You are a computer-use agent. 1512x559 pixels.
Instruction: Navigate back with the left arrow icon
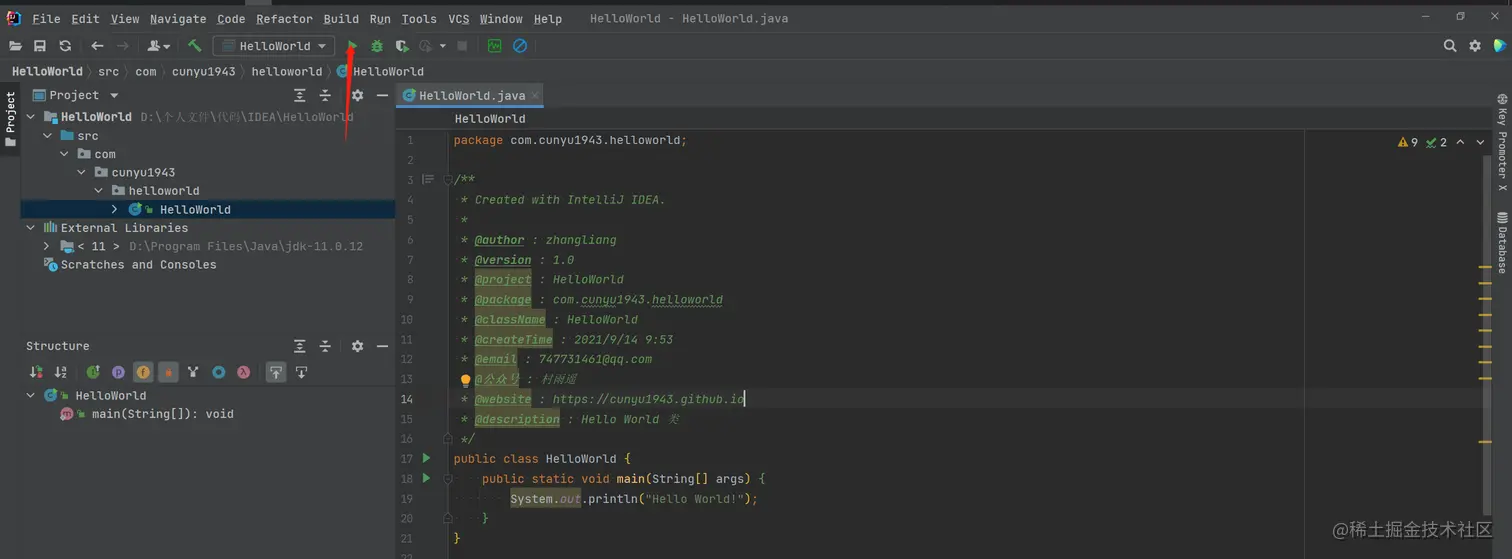tap(97, 46)
